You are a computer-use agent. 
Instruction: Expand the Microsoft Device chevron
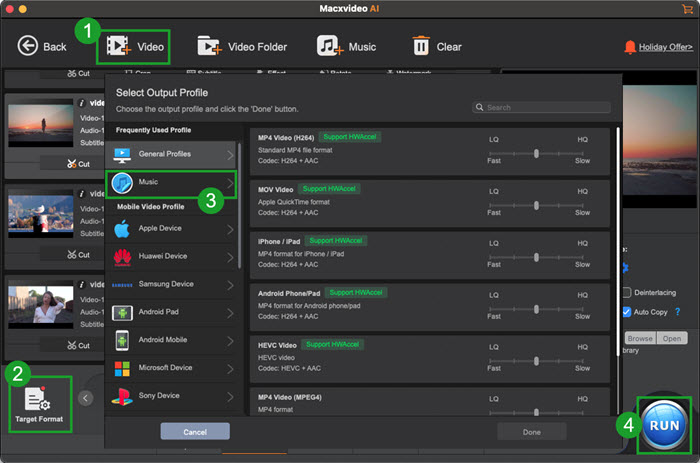point(230,369)
